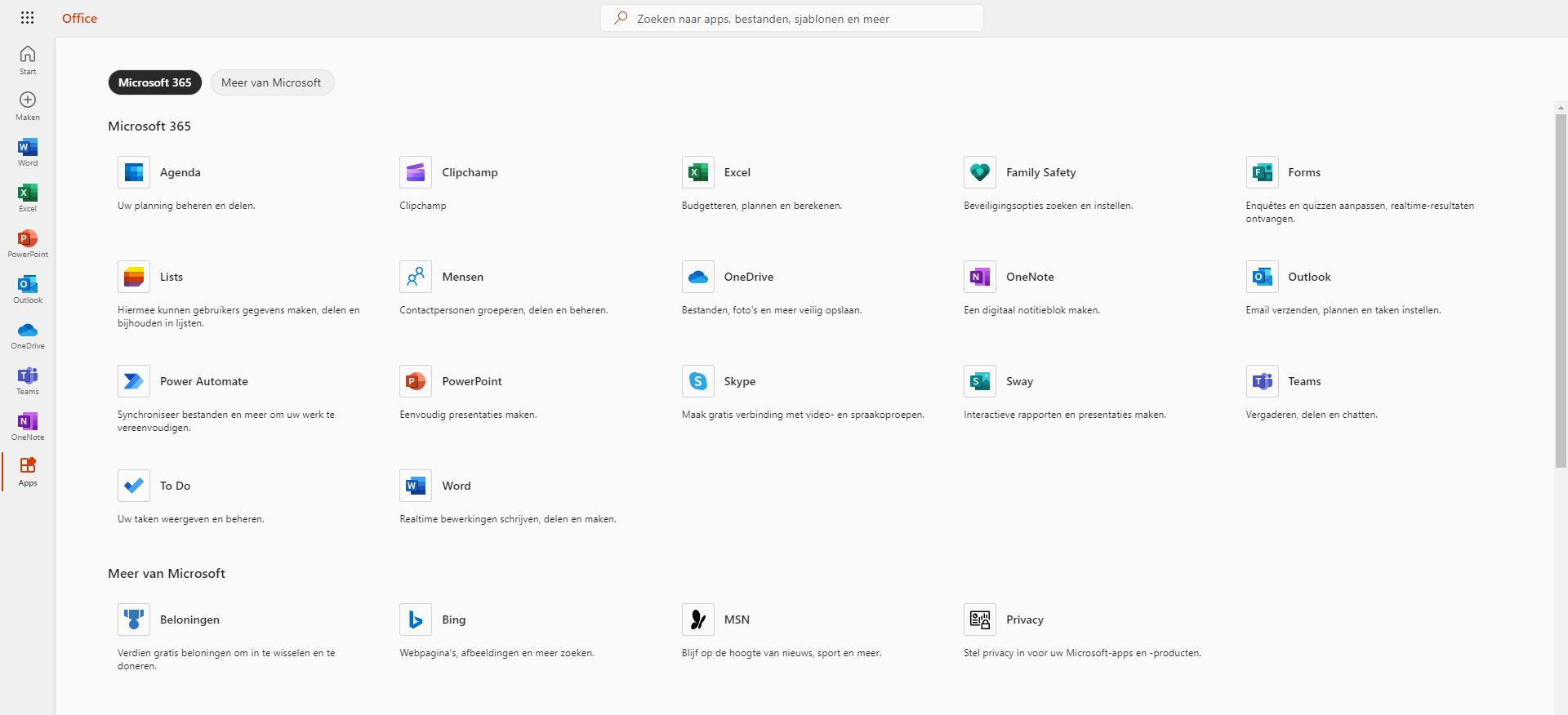Open the Lists app icon
Image resolution: width=1568 pixels, height=715 pixels.
(x=134, y=277)
